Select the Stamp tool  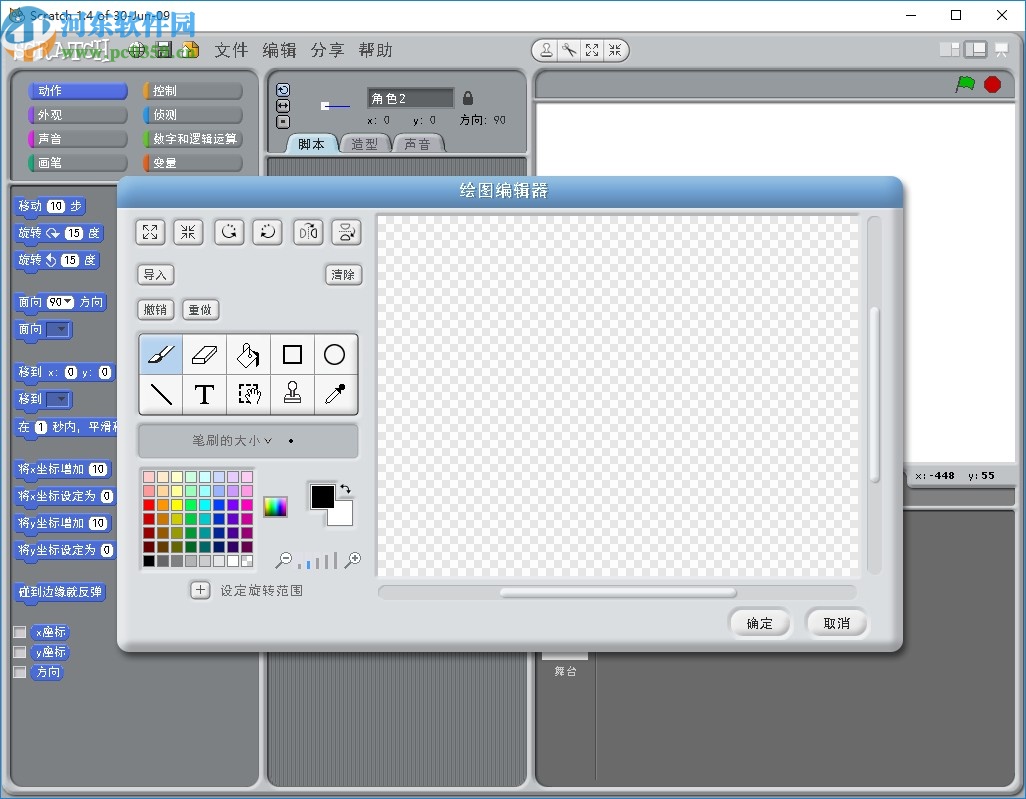pyautogui.click(x=292, y=394)
